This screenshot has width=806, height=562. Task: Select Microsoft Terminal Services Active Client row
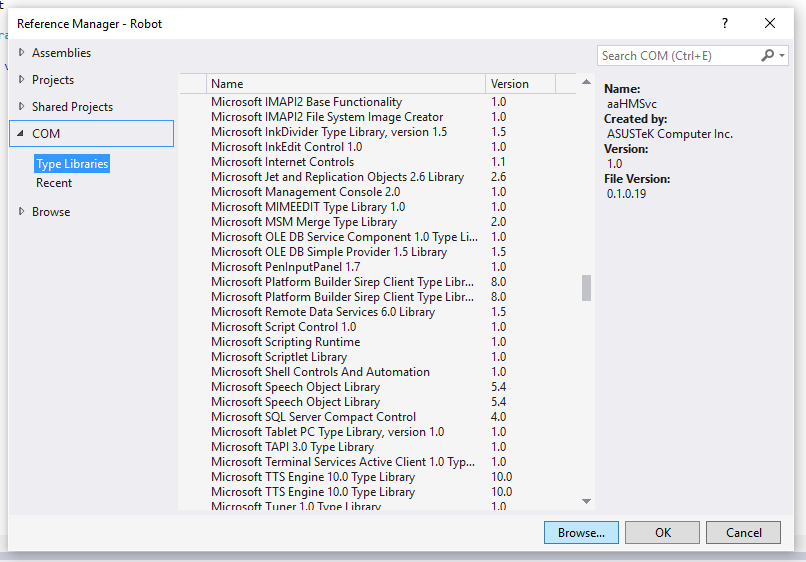point(378,462)
